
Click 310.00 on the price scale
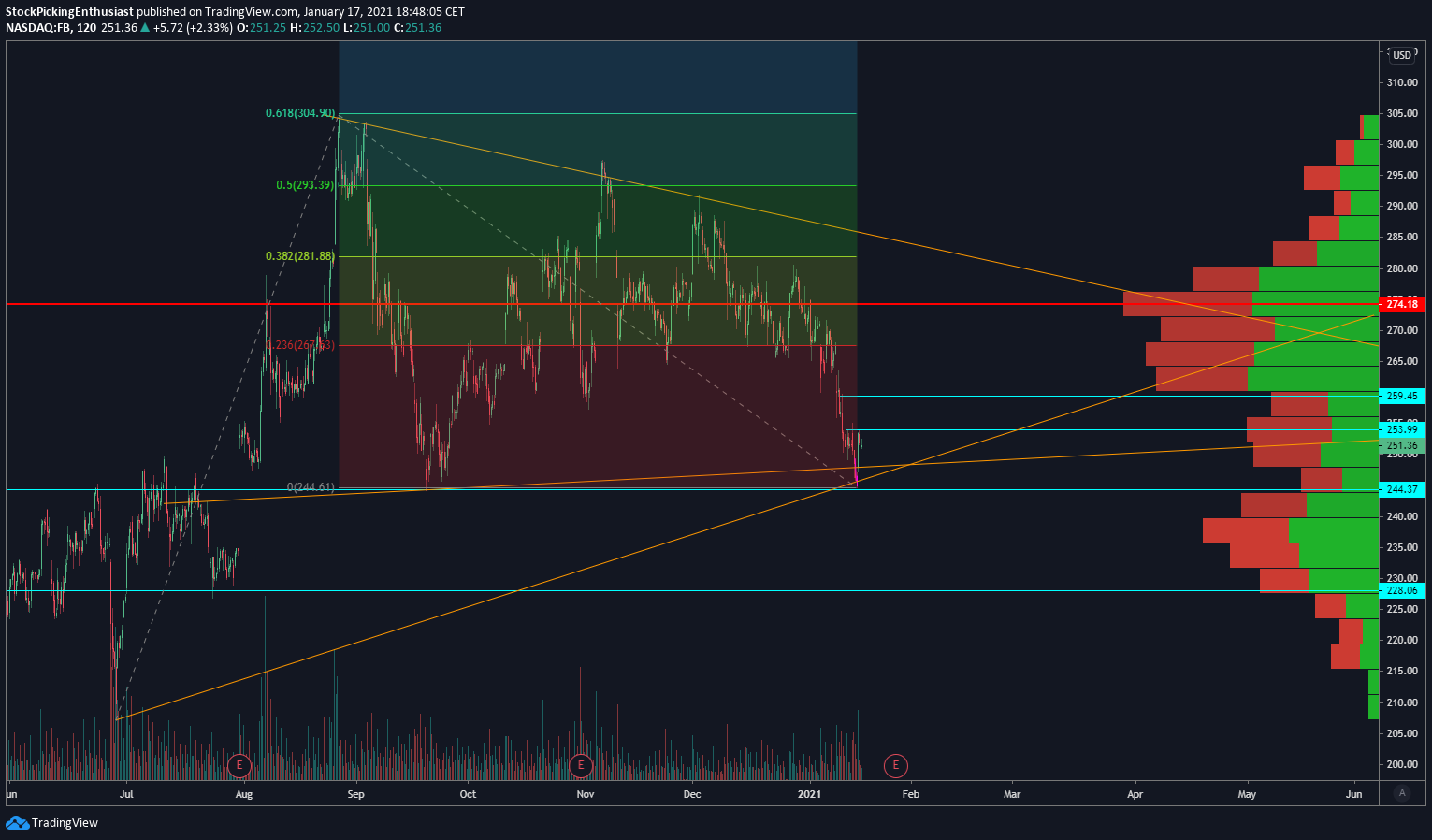pos(1402,82)
